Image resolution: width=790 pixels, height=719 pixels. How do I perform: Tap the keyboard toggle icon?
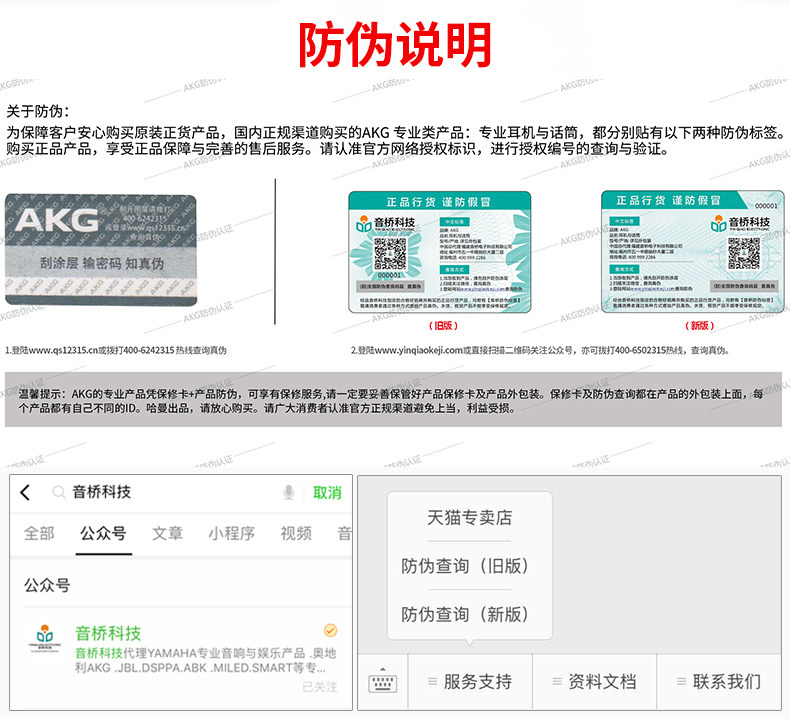(x=383, y=682)
